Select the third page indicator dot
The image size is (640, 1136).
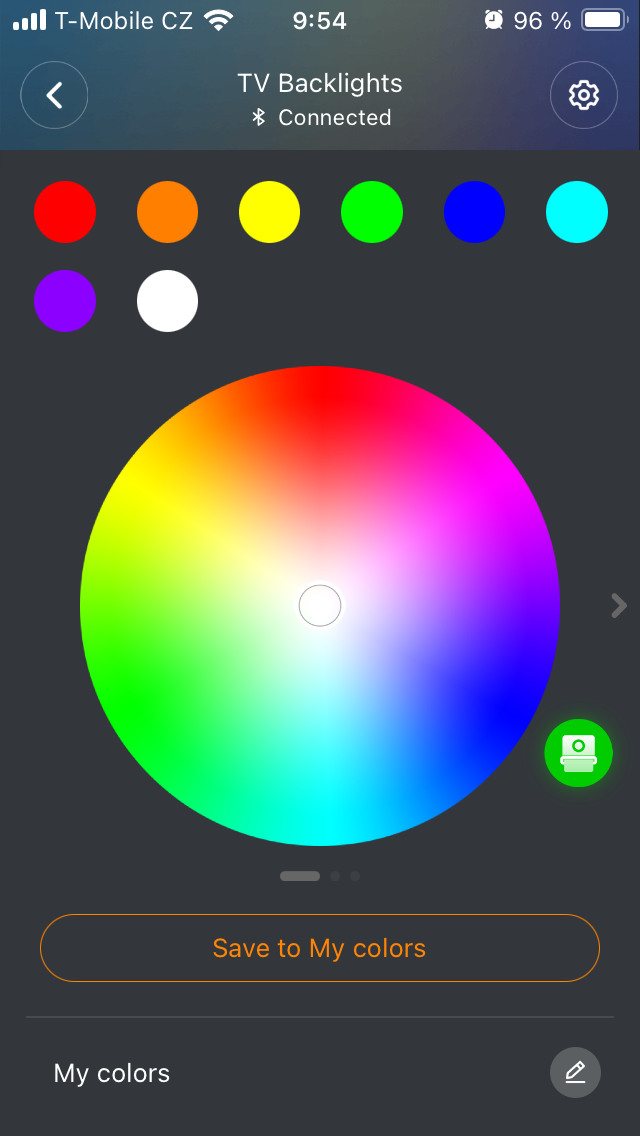point(354,876)
